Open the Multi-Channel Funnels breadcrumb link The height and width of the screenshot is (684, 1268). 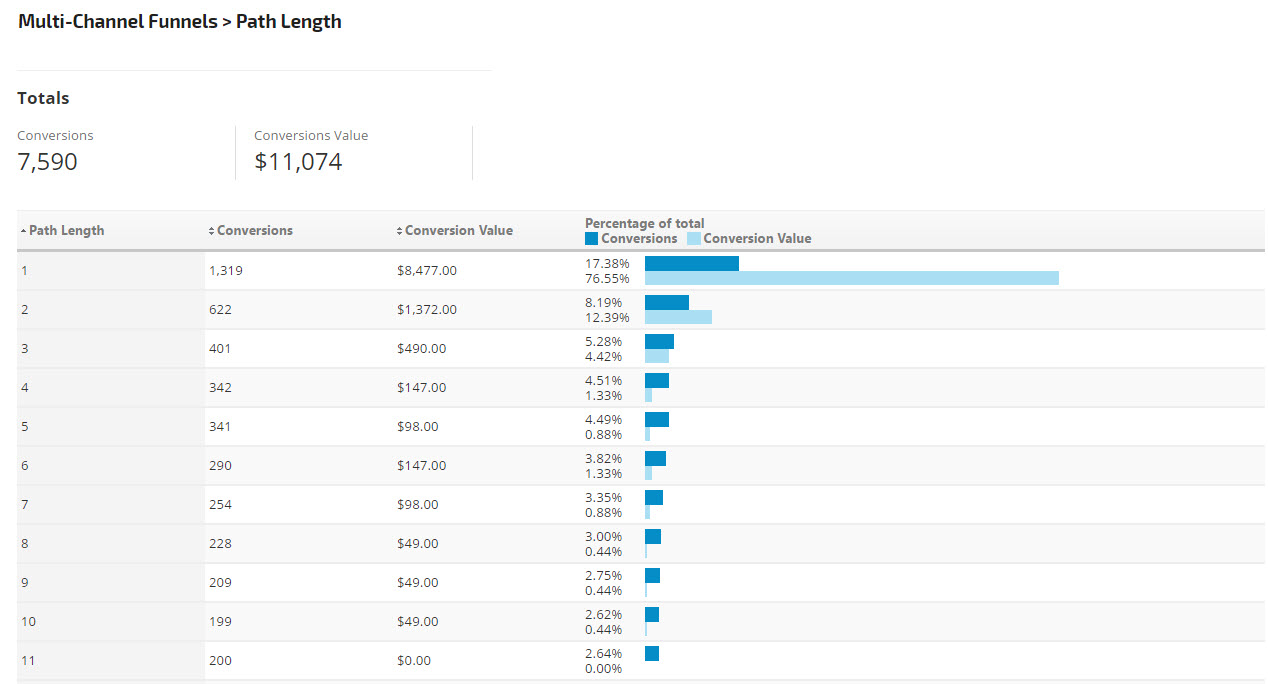point(117,22)
